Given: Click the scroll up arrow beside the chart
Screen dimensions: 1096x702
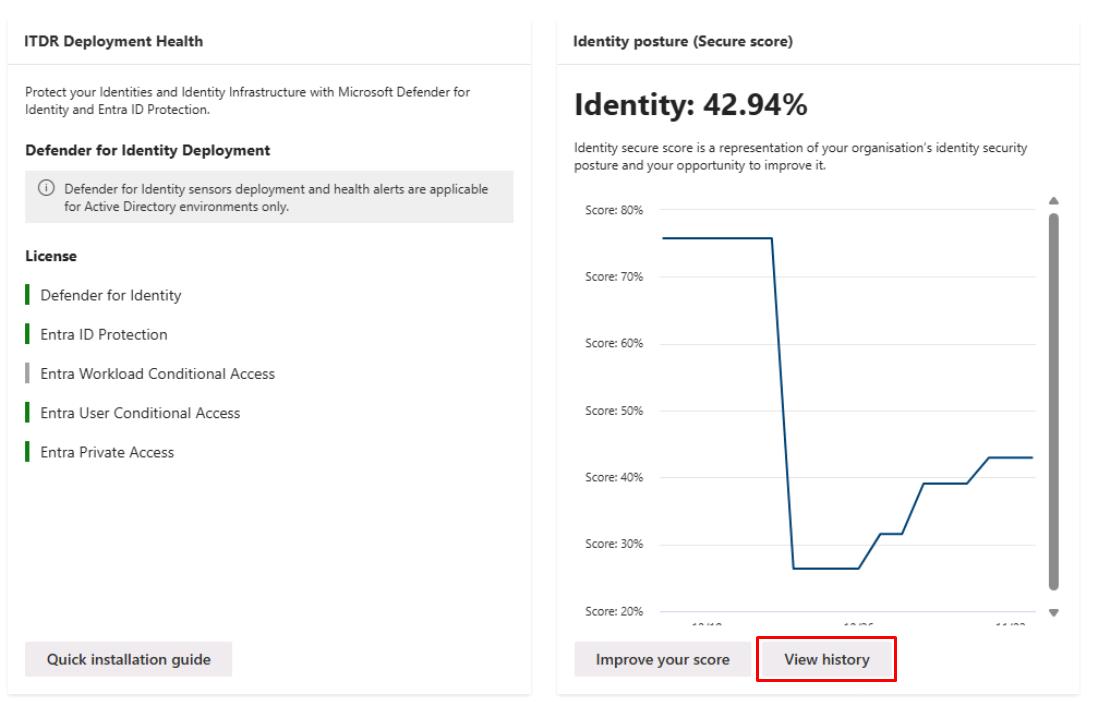Looking at the screenshot, I should pyautogui.click(x=1053, y=201).
